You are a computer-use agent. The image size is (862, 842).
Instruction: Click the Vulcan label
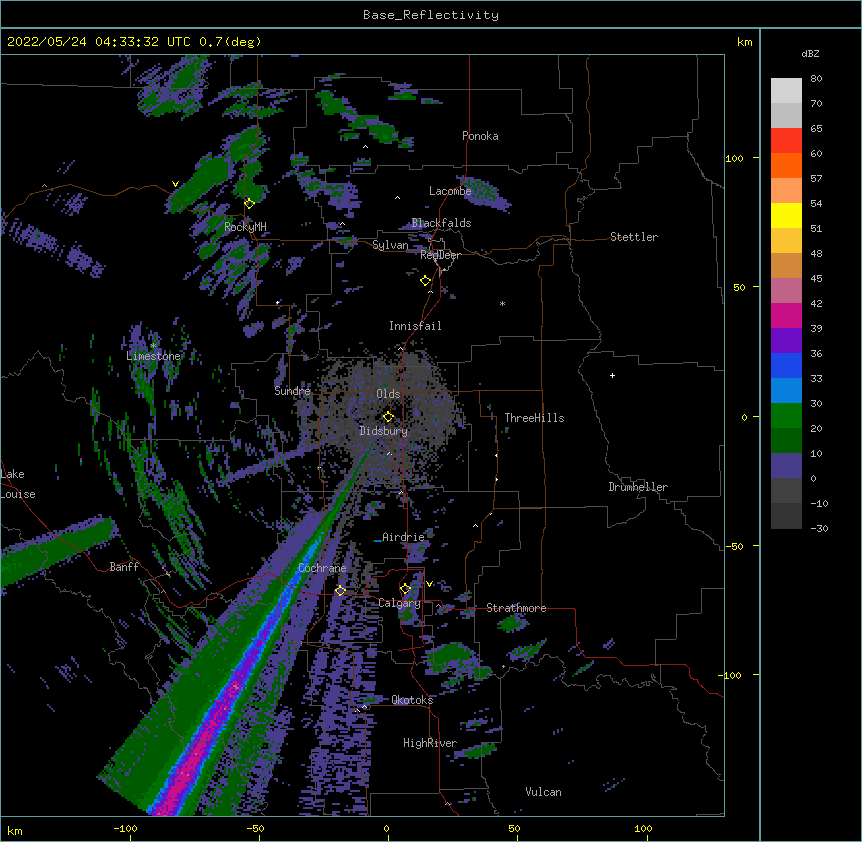click(543, 792)
